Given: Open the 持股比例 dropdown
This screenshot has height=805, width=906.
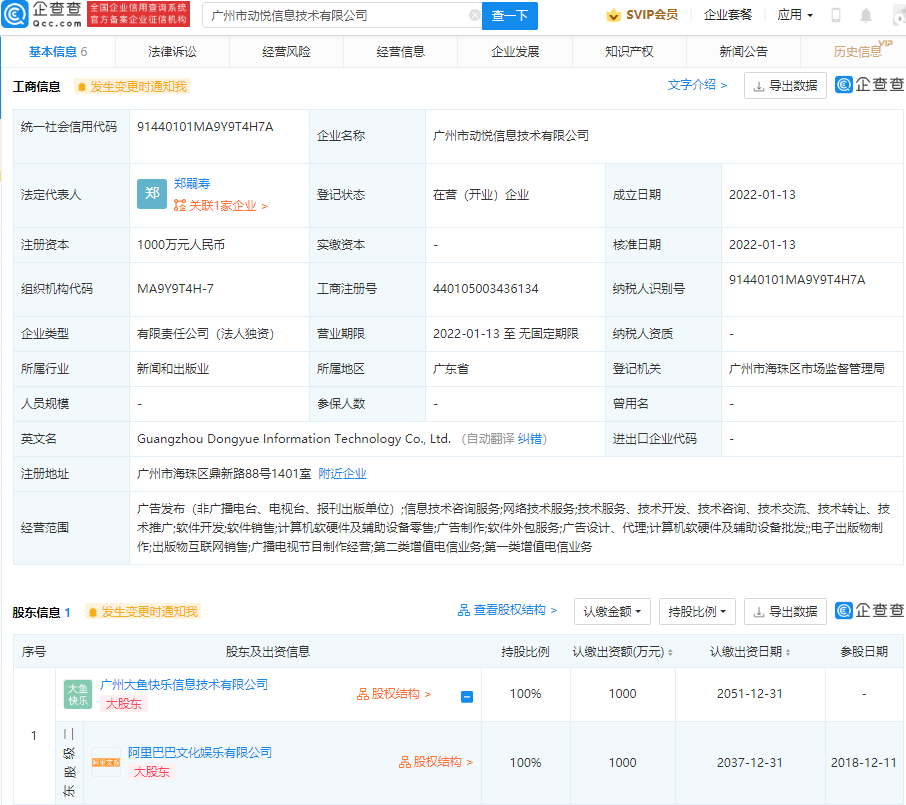Looking at the screenshot, I should [697, 612].
